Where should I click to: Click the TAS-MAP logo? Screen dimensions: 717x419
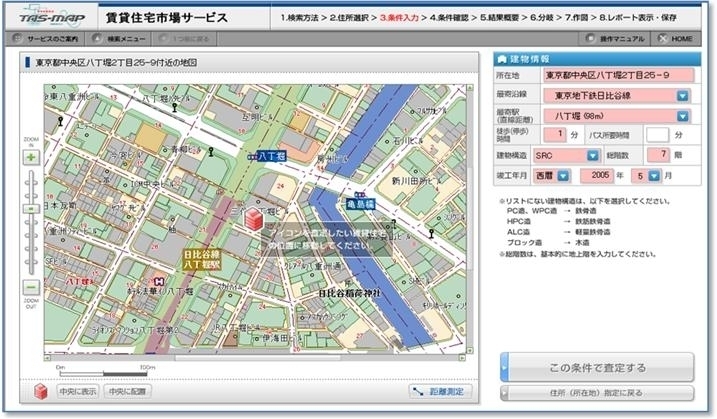(x=52, y=17)
